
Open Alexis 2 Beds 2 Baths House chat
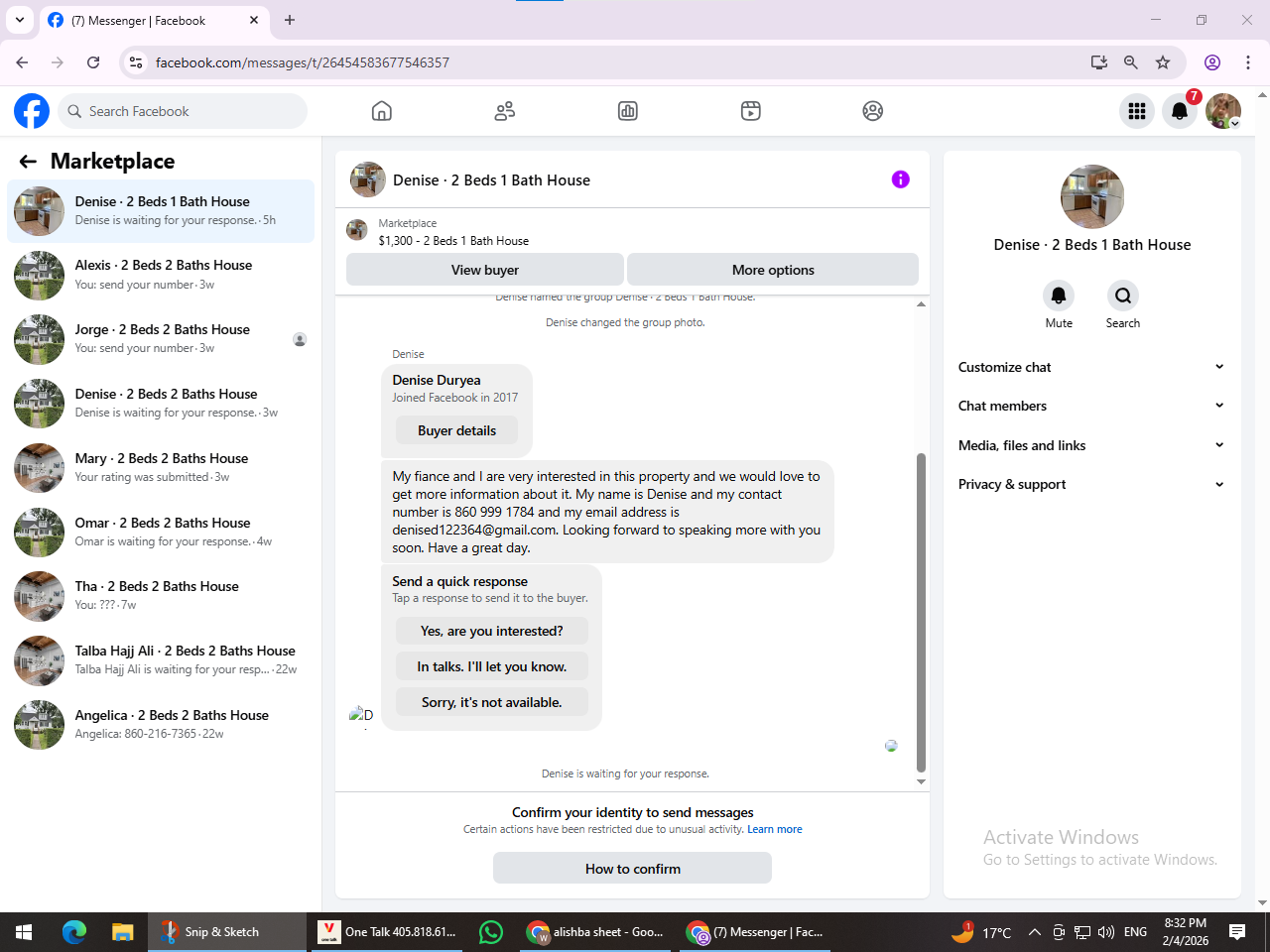161,275
